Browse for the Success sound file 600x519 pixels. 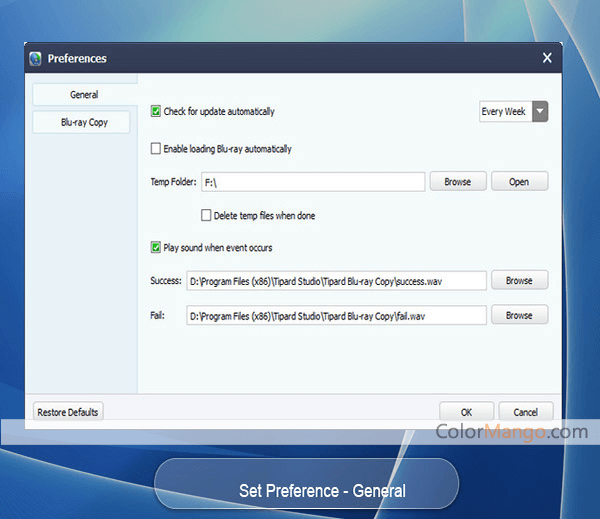pos(519,281)
